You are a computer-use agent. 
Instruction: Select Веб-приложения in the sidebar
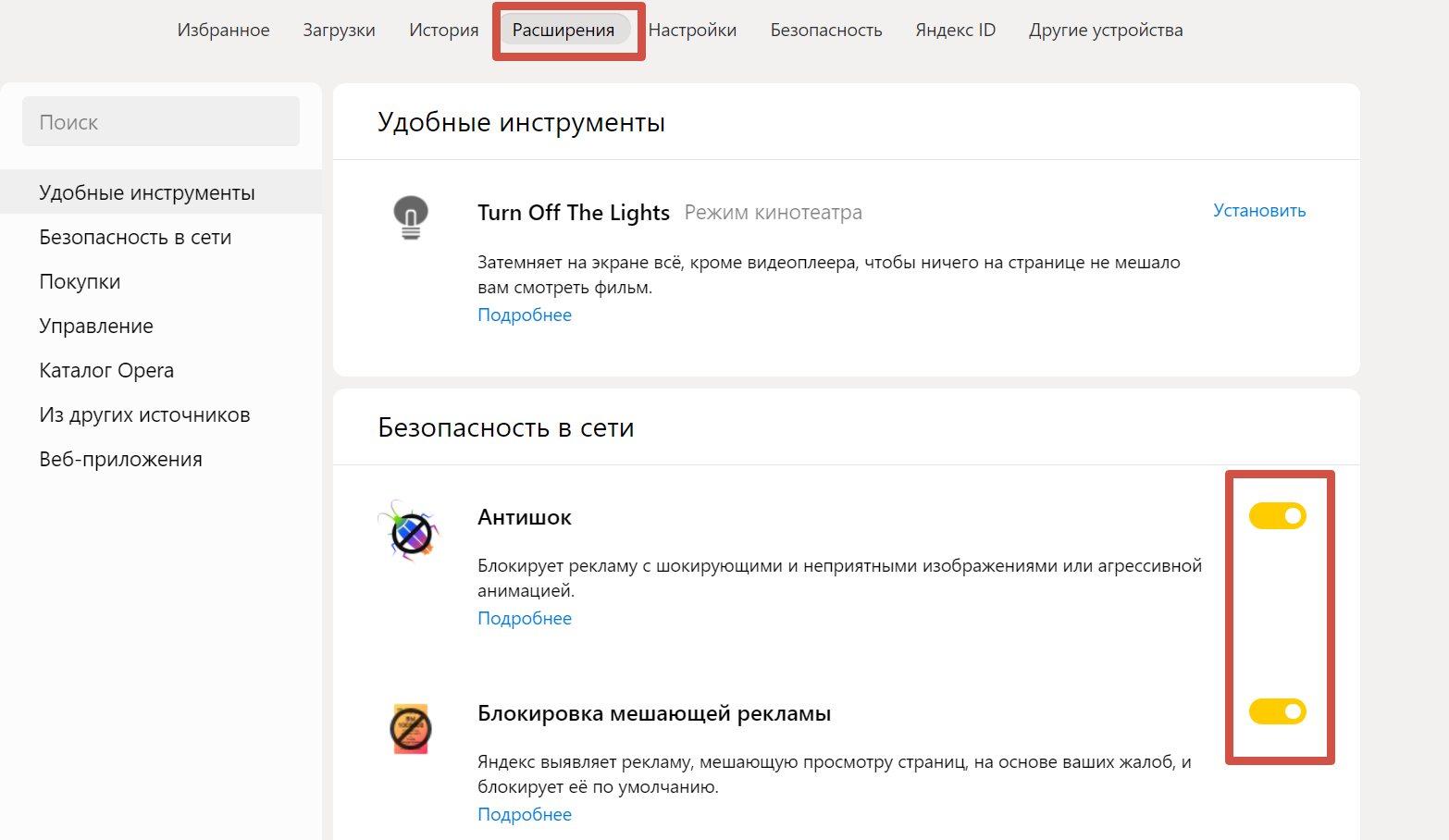click(120, 459)
